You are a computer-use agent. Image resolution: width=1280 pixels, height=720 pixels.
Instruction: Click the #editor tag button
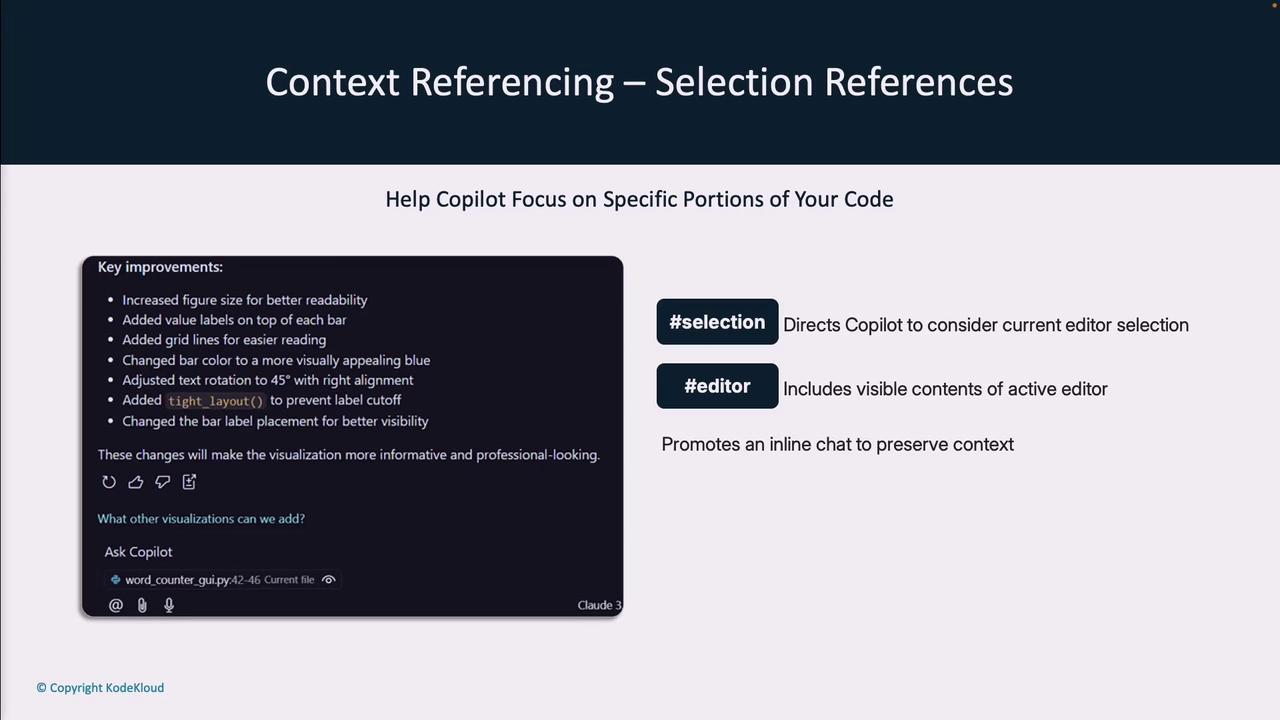[717, 386]
